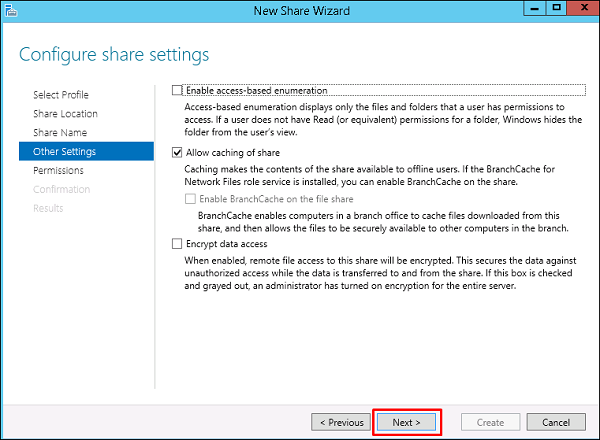Click the grayed-out Enable BranchCache checkbox
The width and height of the screenshot is (600, 440).
(x=192, y=199)
